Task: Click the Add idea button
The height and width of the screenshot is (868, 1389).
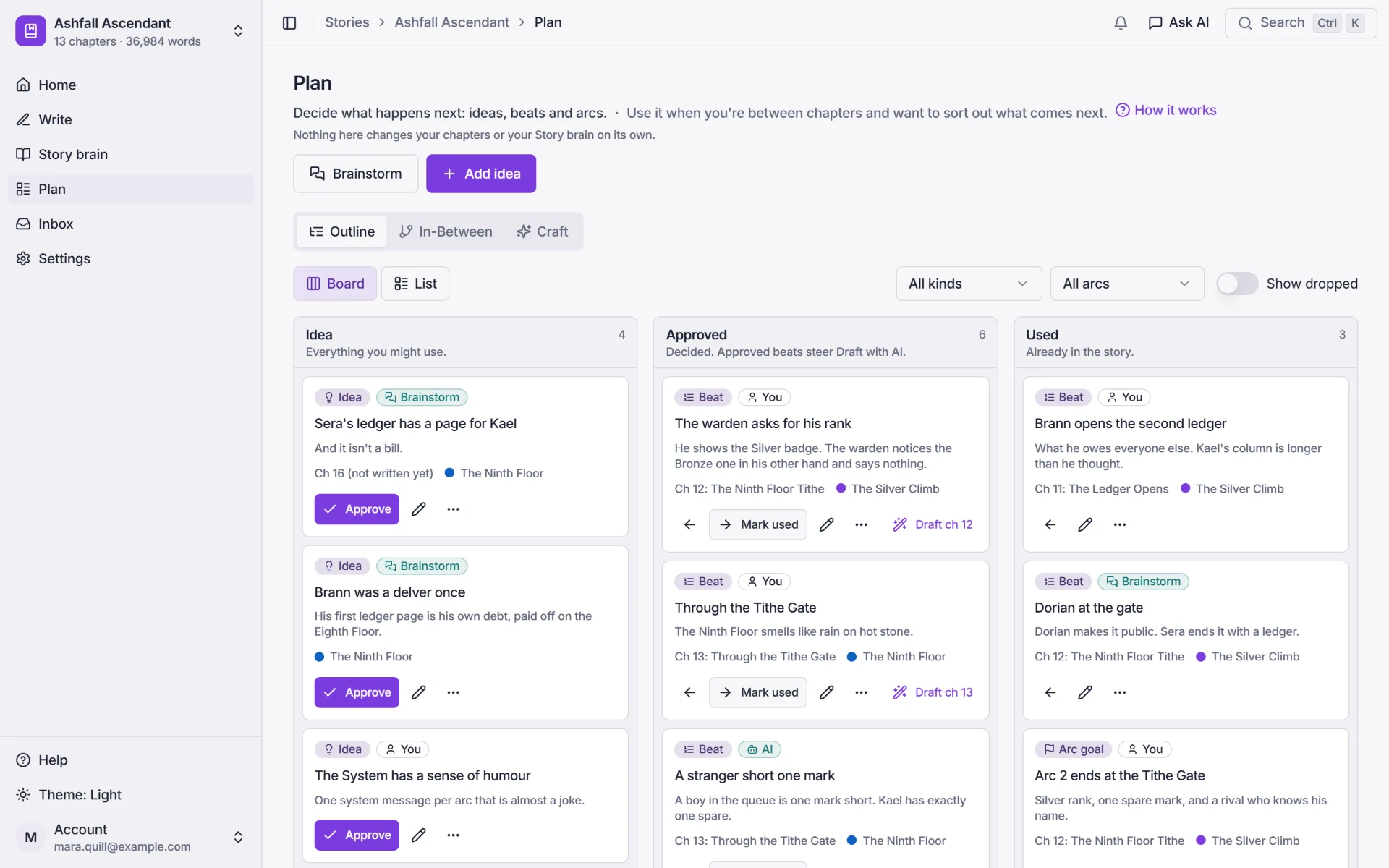Action: pos(481,174)
